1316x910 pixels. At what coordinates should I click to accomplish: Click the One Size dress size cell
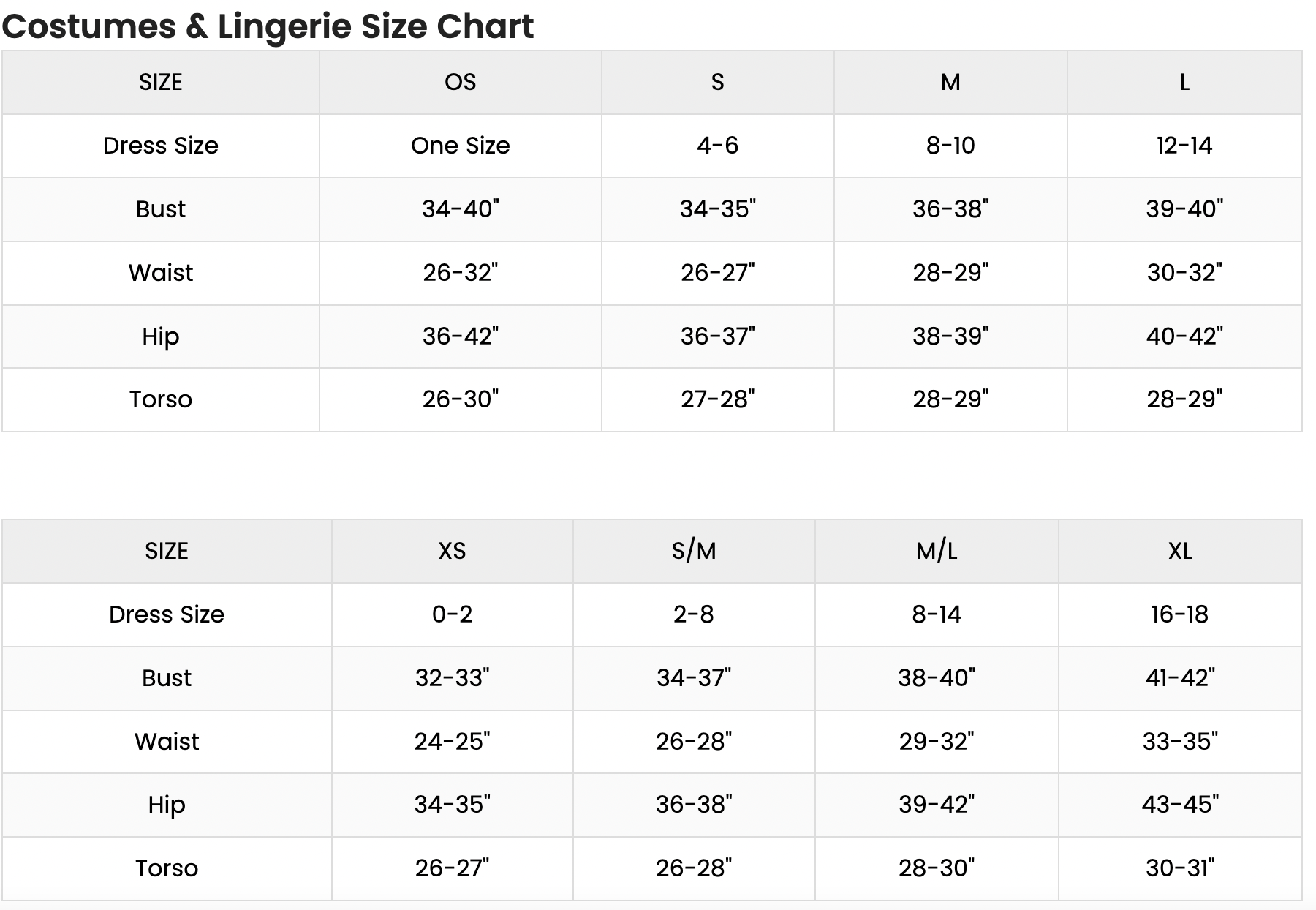click(x=460, y=146)
